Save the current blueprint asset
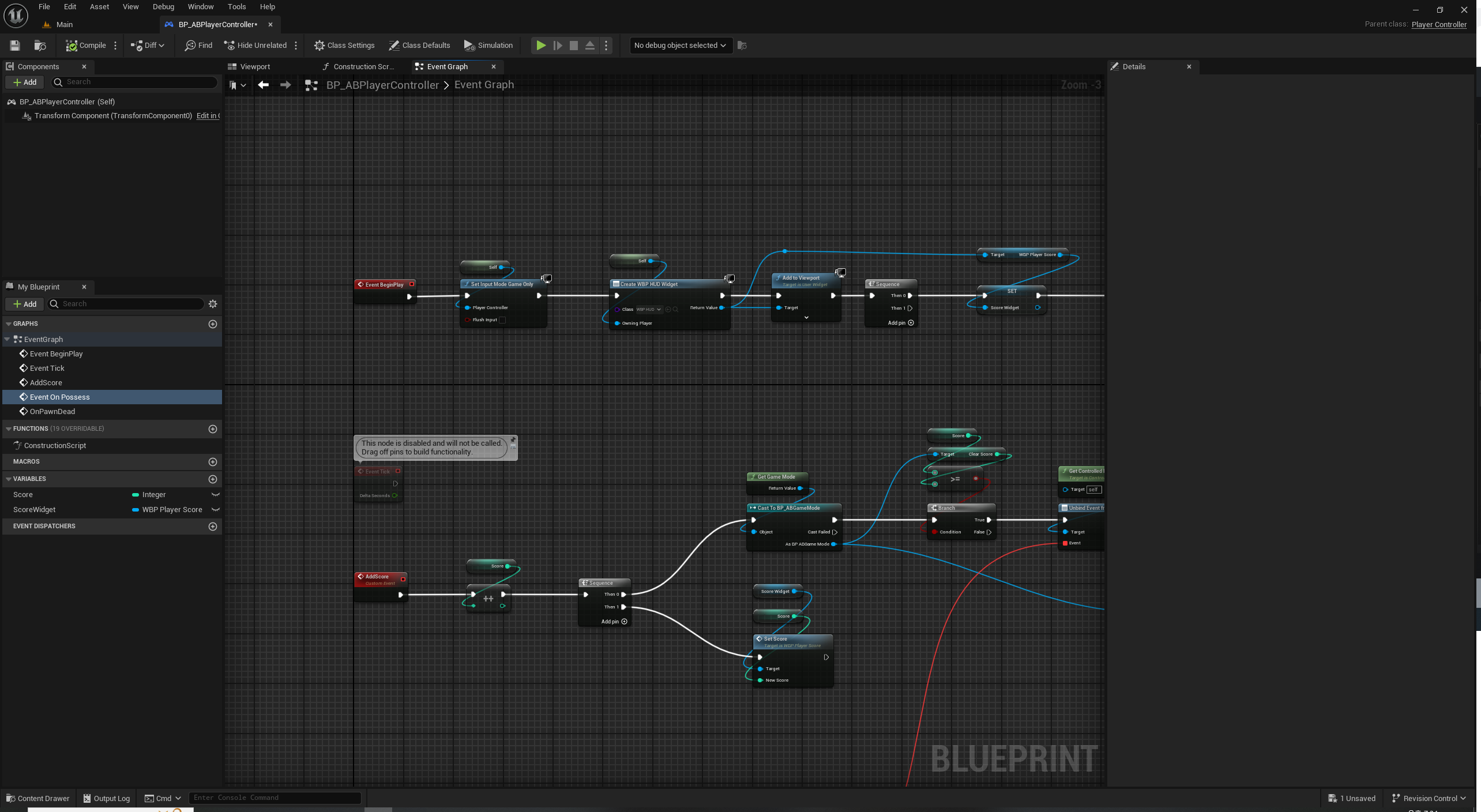The width and height of the screenshot is (1481, 812). click(15, 46)
